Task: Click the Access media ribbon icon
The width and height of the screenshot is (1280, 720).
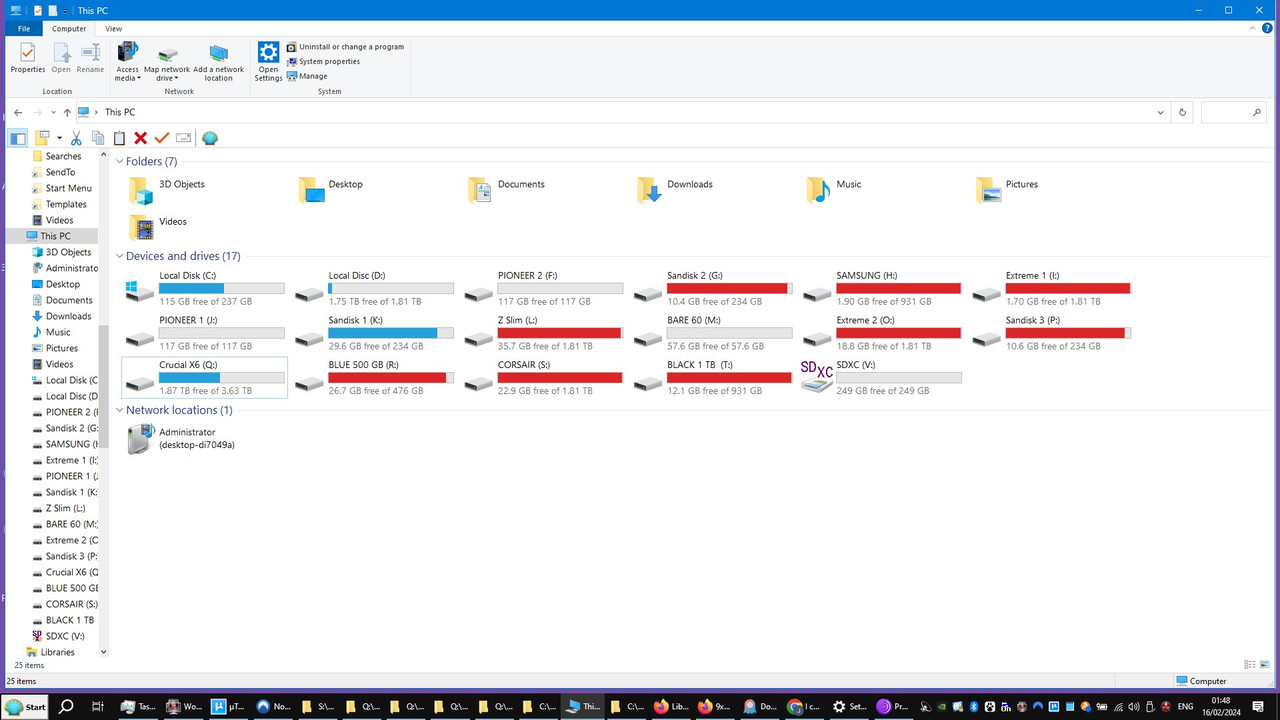Action: [x=128, y=52]
